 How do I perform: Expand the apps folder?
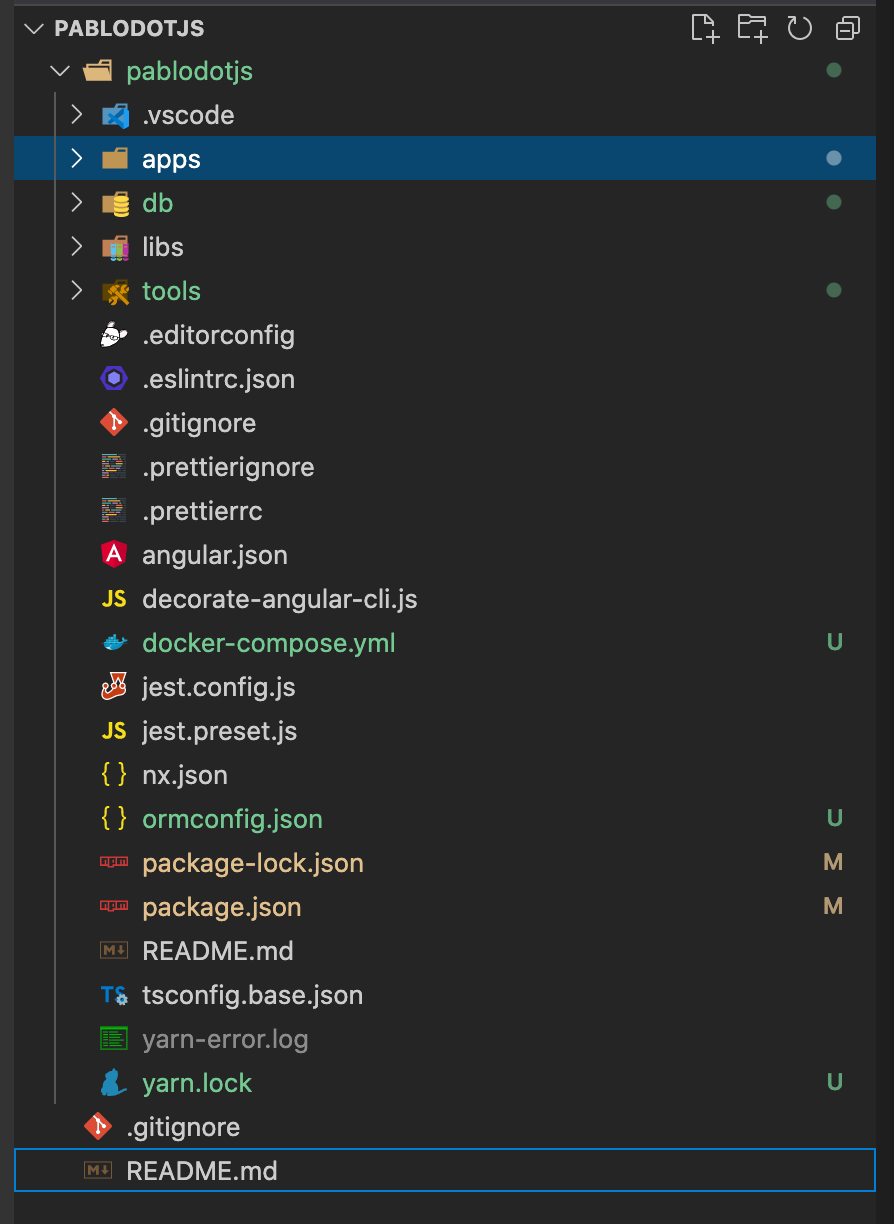pyautogui.click(x=77, y=158)
